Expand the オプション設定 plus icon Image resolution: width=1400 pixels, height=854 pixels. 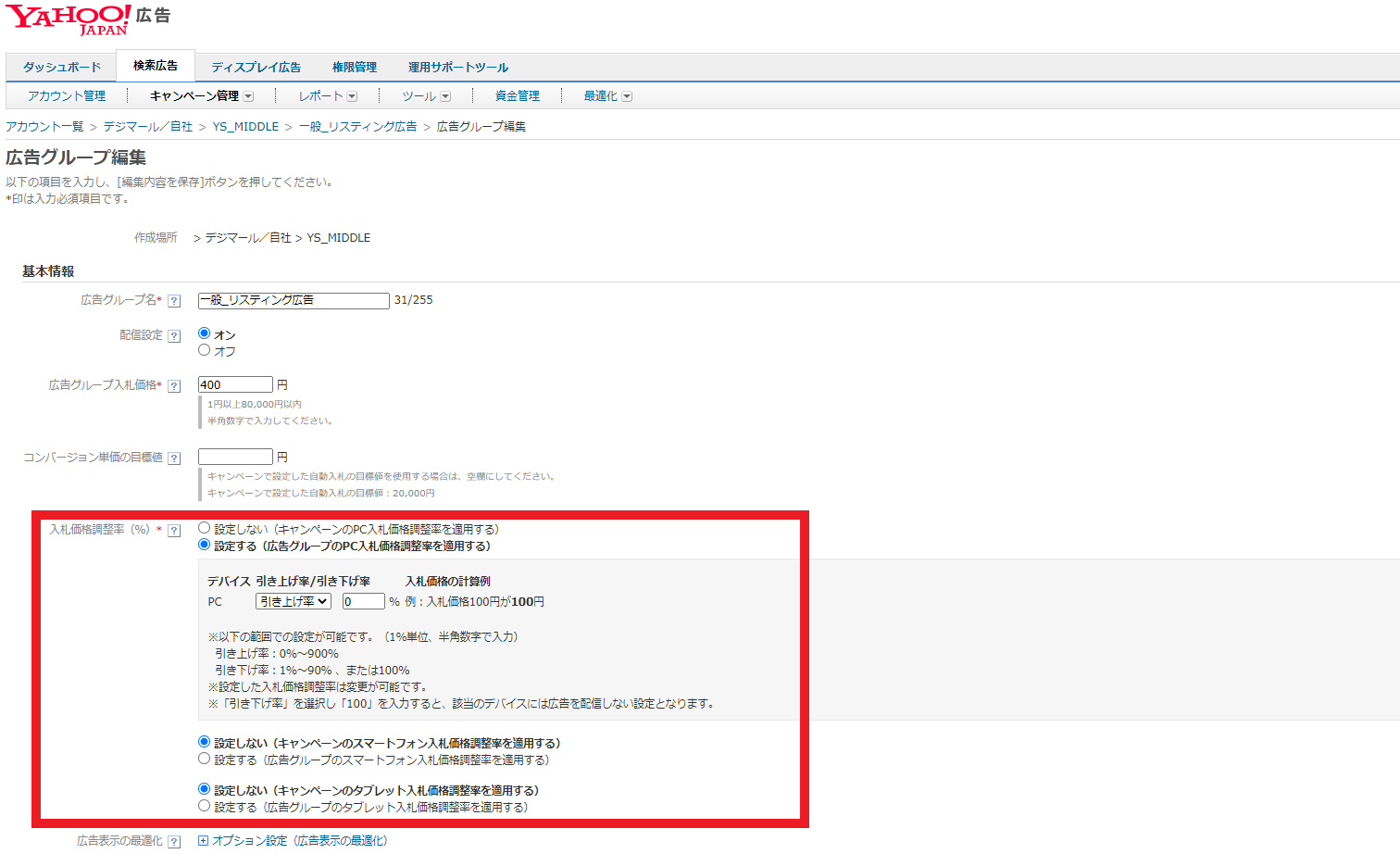coord(204,841)
